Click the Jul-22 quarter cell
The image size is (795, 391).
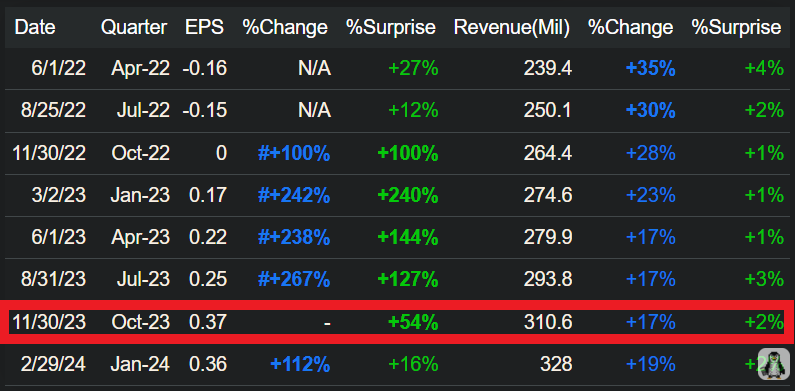pyautogui.click(x=143, y=111)
